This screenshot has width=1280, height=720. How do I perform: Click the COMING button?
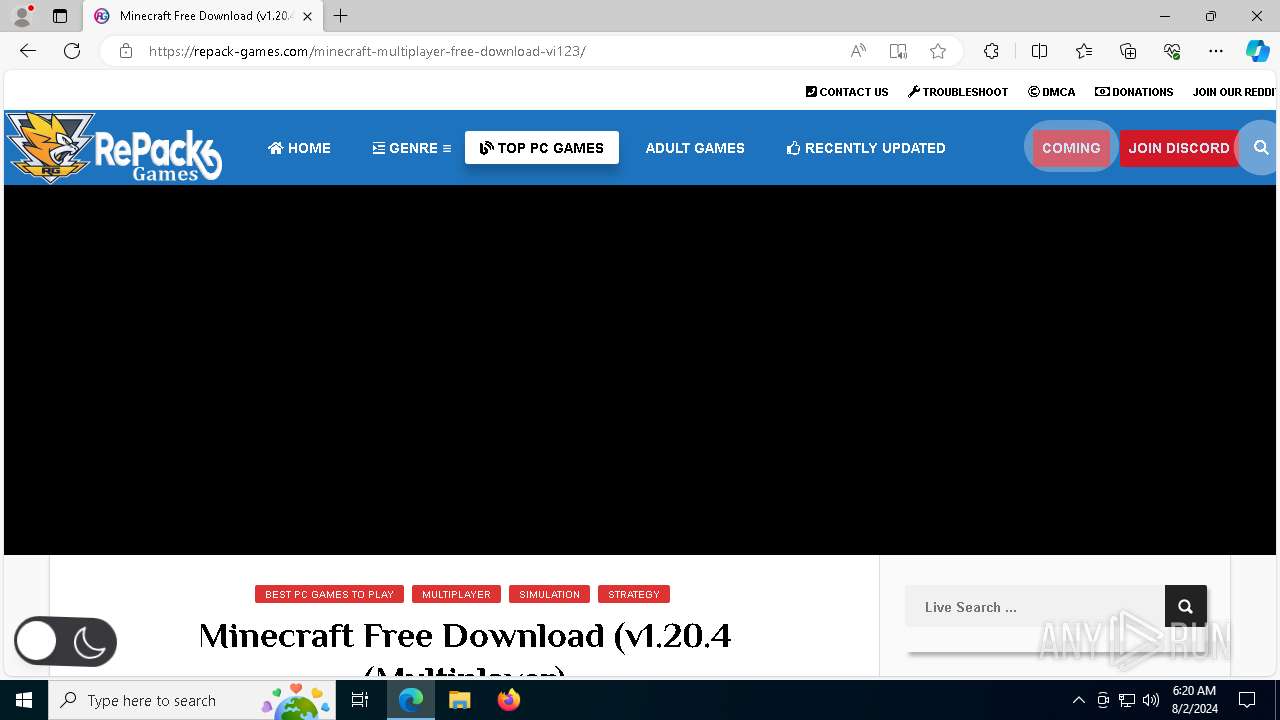click(x=1071, y=148)
